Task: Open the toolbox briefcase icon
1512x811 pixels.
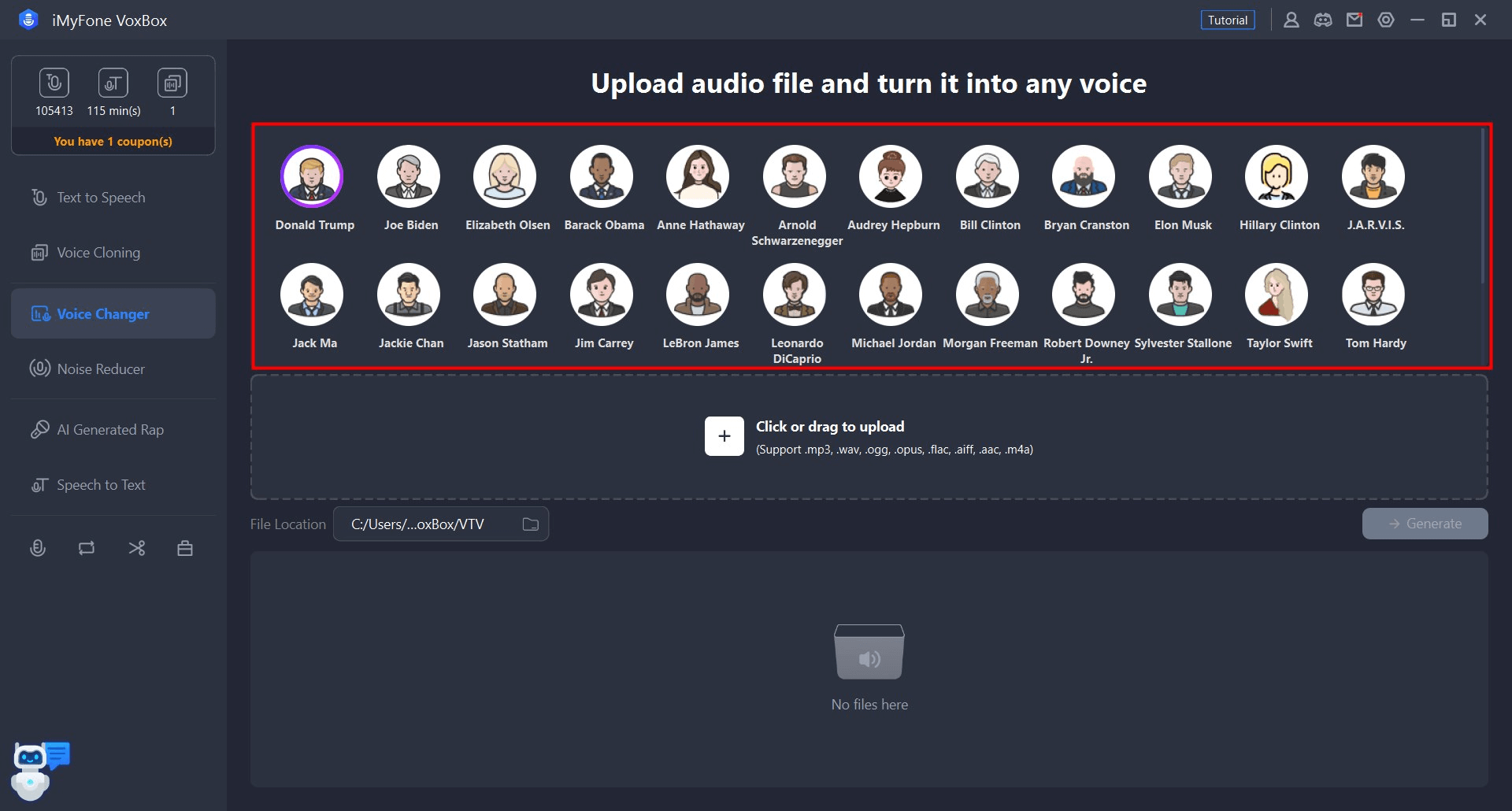Action: [185, 548]
